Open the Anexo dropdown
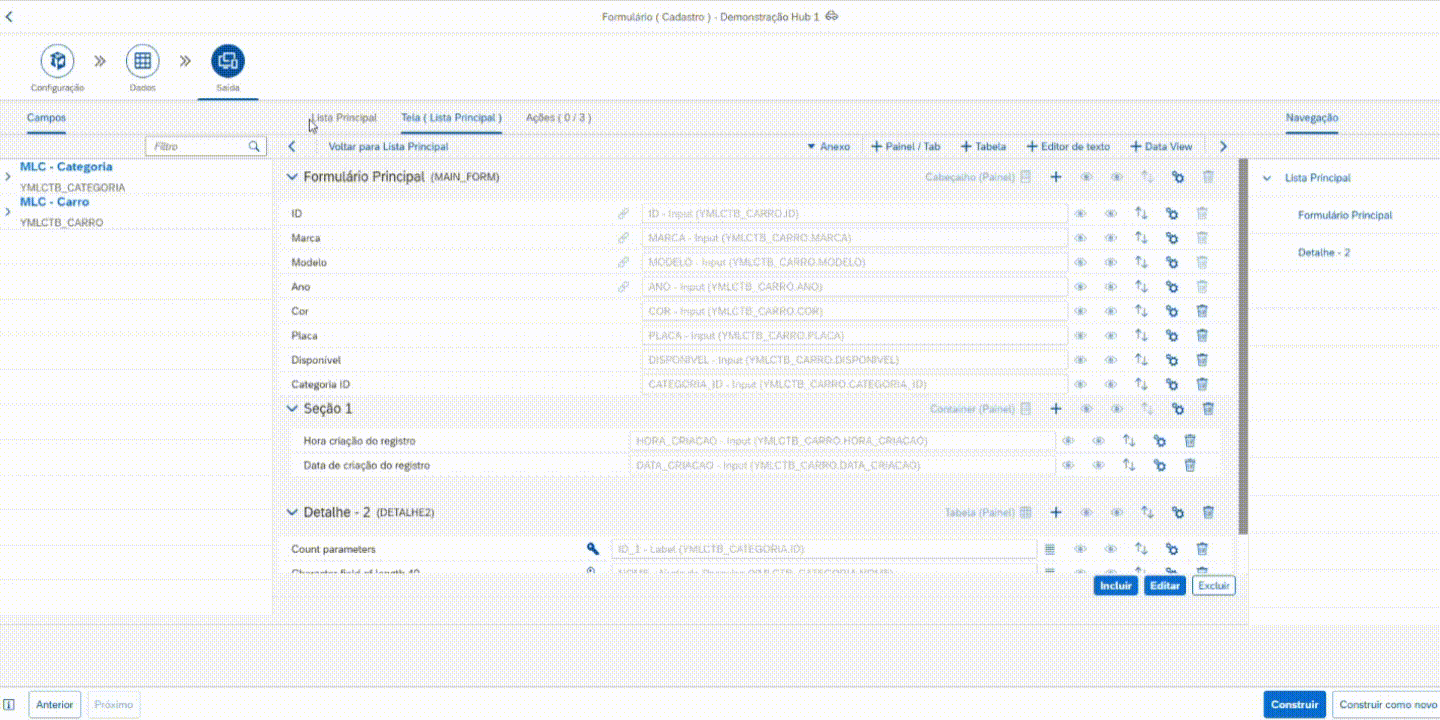1440x720 pixels. [828, 147]
